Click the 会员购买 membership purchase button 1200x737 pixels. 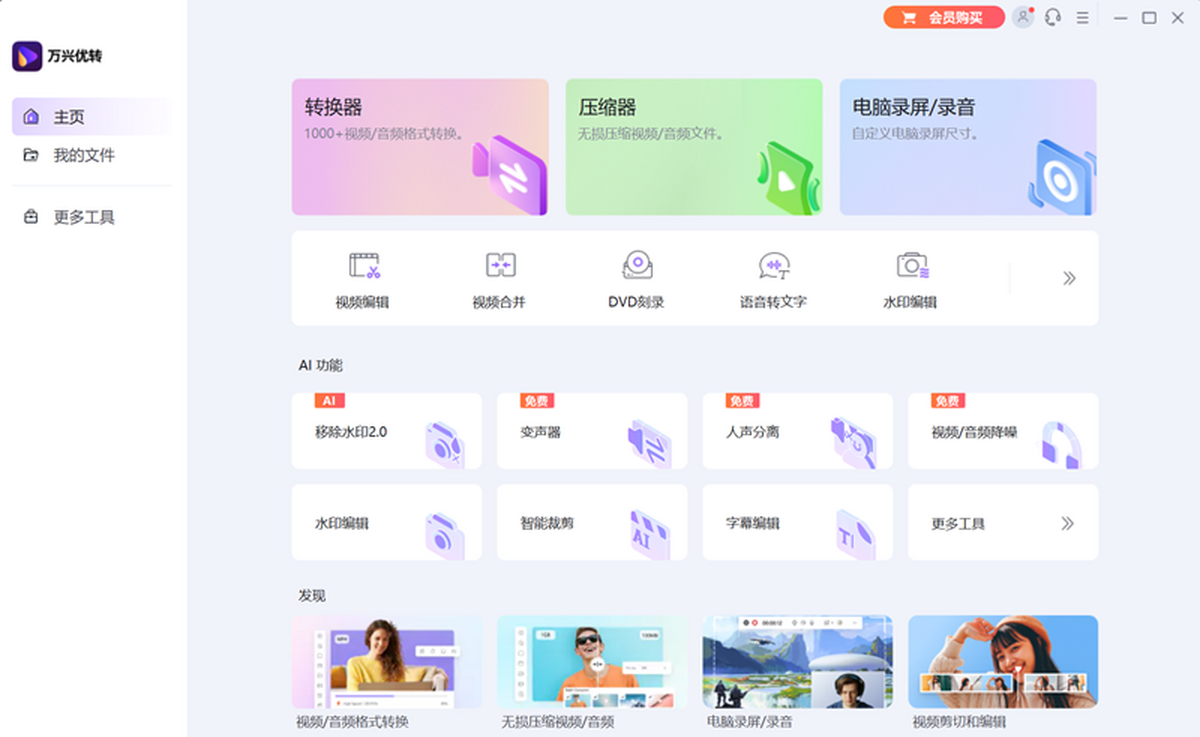(x=943, y=18)
